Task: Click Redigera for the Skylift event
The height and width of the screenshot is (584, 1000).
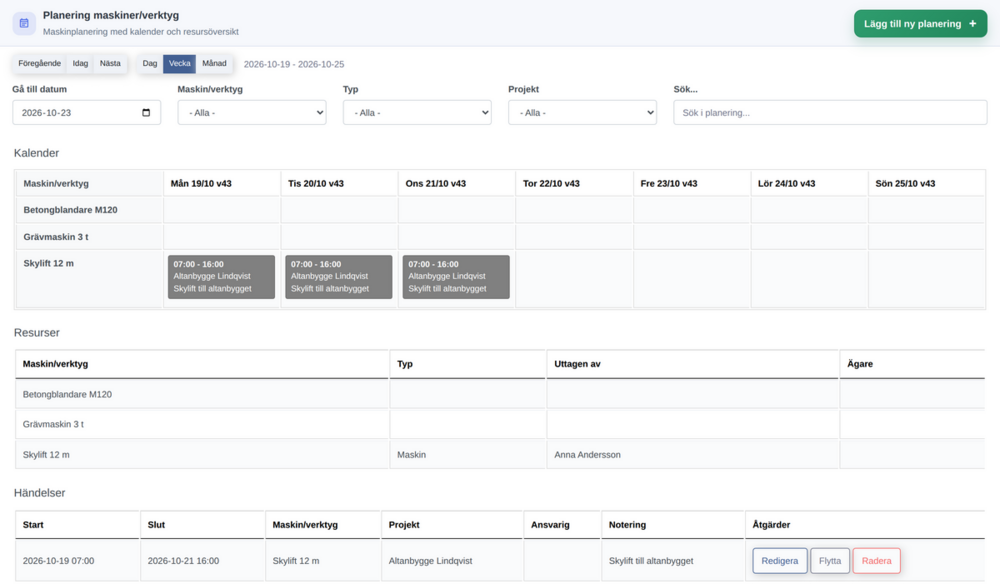Action: click(780, 561)
